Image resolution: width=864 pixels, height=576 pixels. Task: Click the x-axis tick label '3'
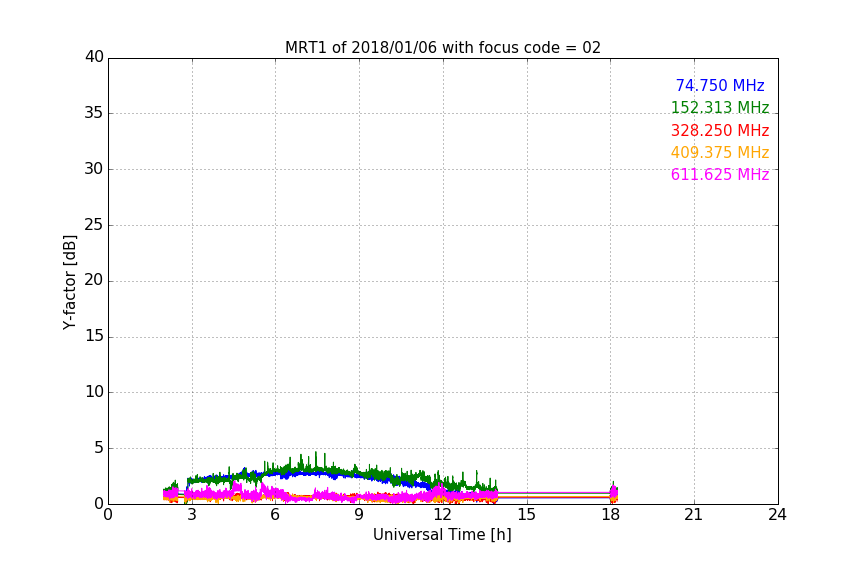point(192,515)
